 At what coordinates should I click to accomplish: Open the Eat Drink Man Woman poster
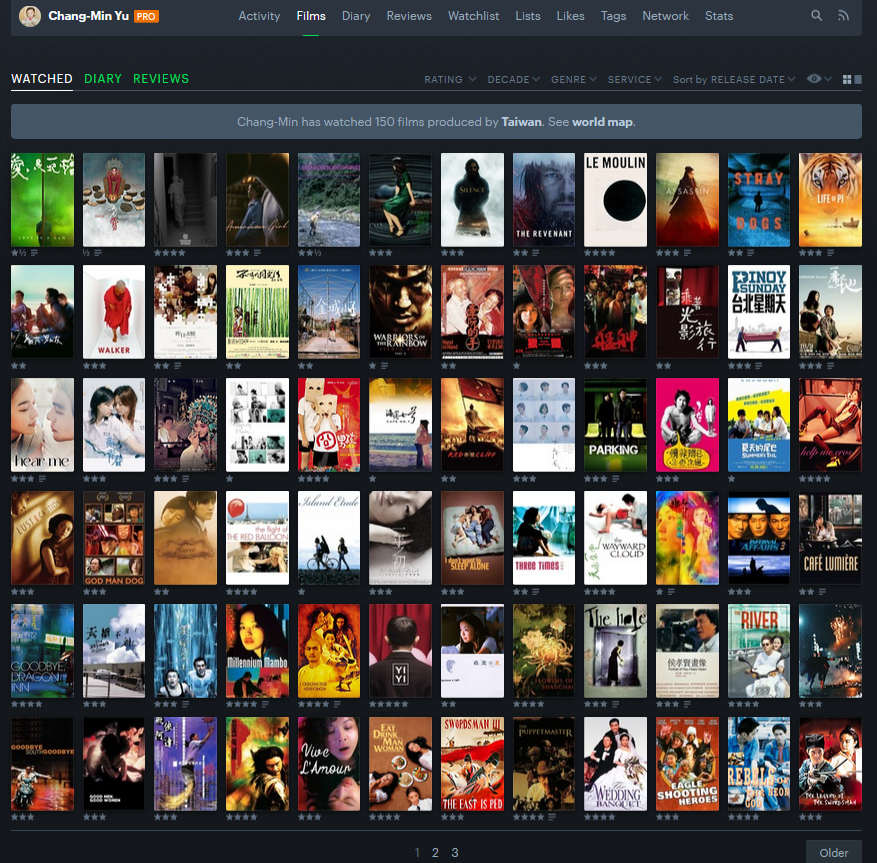coord(400,764)
